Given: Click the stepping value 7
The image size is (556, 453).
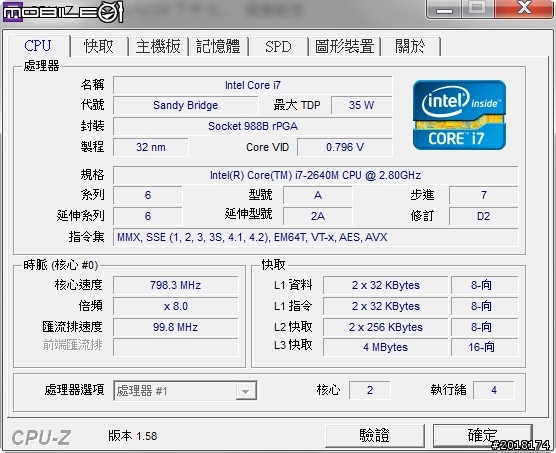Looking at the screenshot, I should (x=483, y=195).
